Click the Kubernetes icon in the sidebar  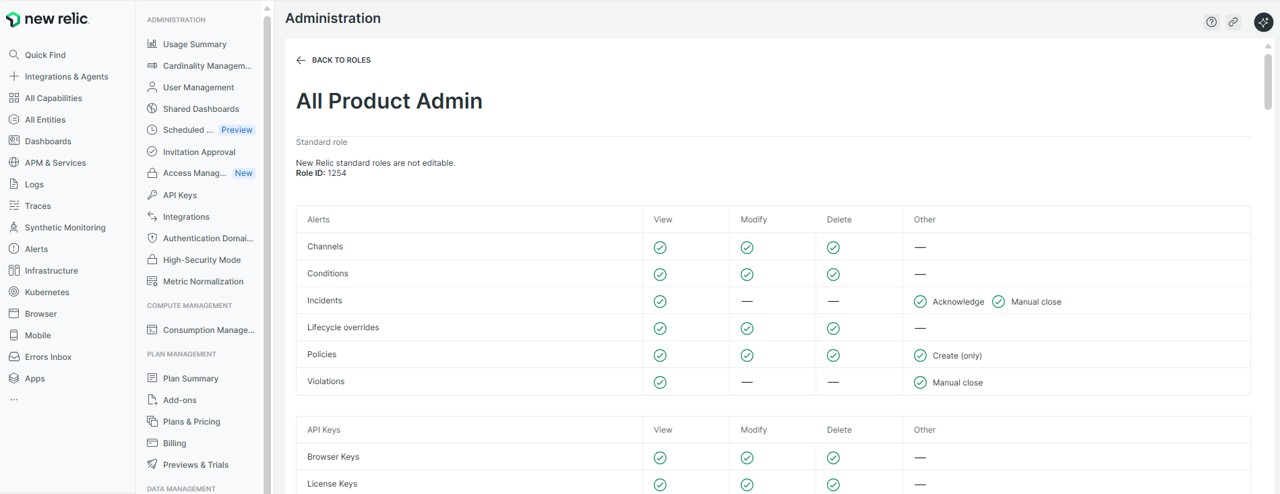[14, 292]
